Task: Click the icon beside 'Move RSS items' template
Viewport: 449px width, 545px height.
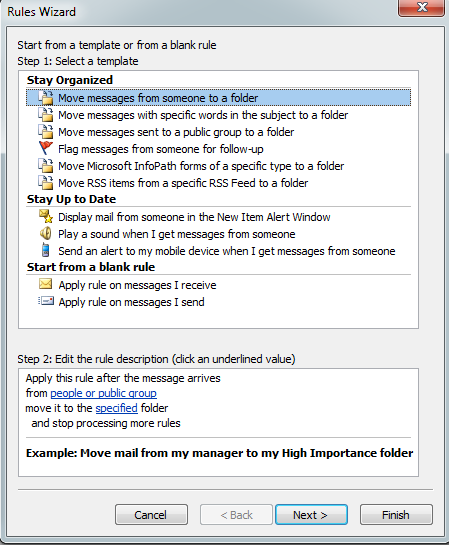Action: point(46,182)
